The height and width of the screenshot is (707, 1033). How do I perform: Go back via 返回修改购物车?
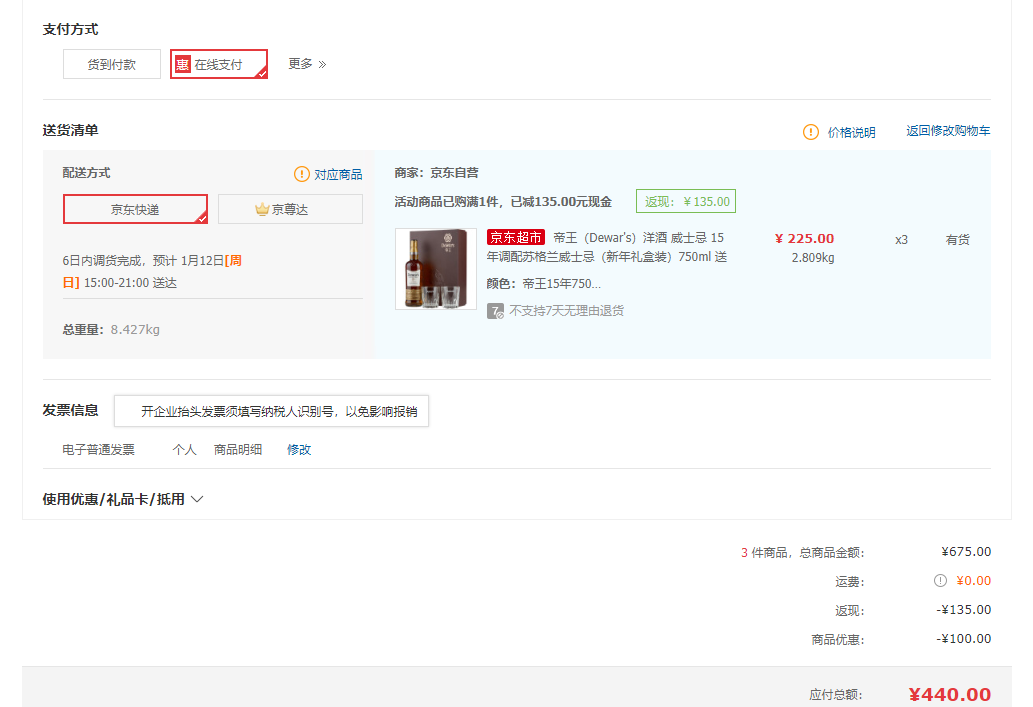[x=948, y=130]
